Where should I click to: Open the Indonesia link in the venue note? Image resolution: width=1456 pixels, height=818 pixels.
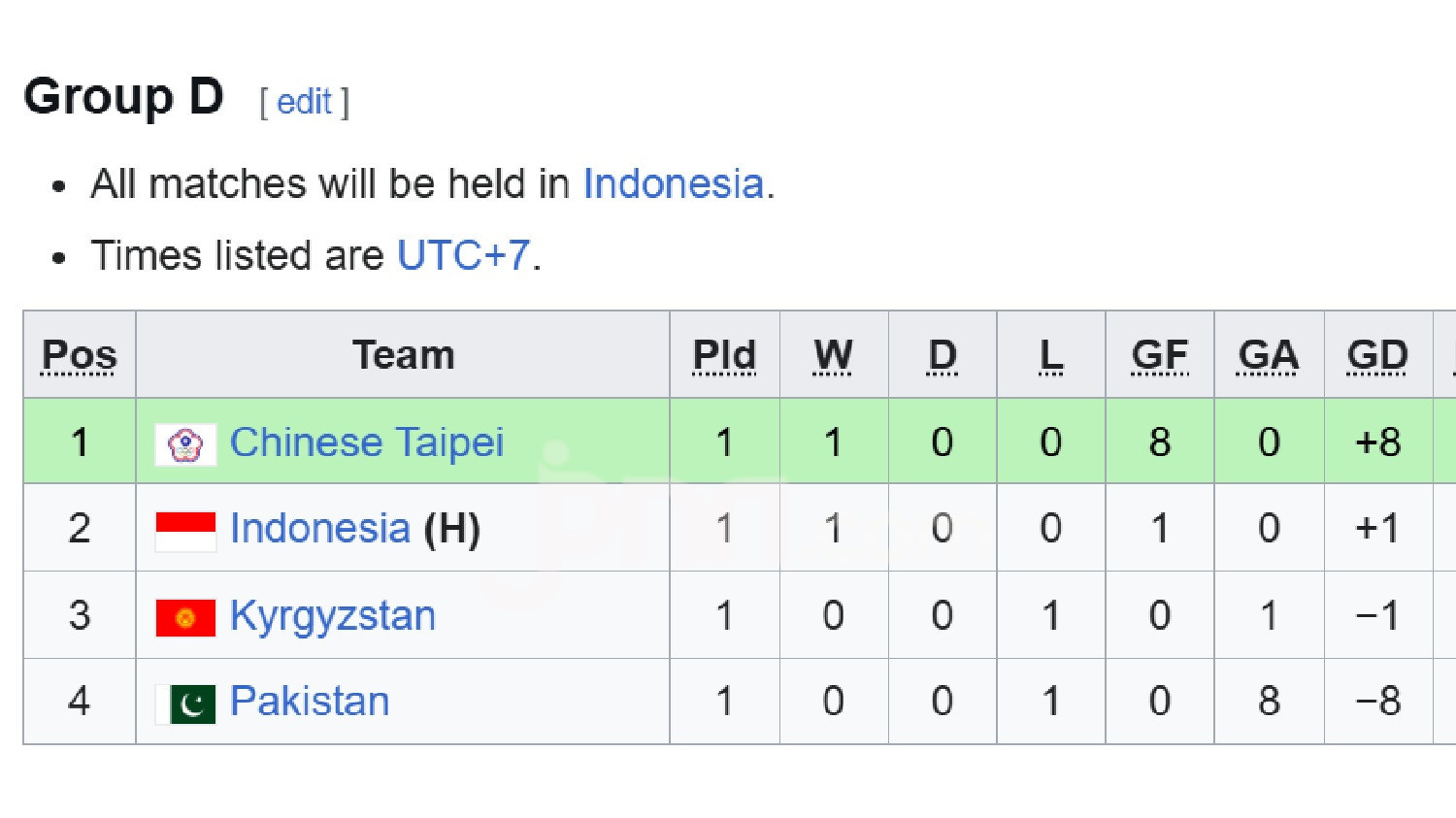tap(673, 183)
